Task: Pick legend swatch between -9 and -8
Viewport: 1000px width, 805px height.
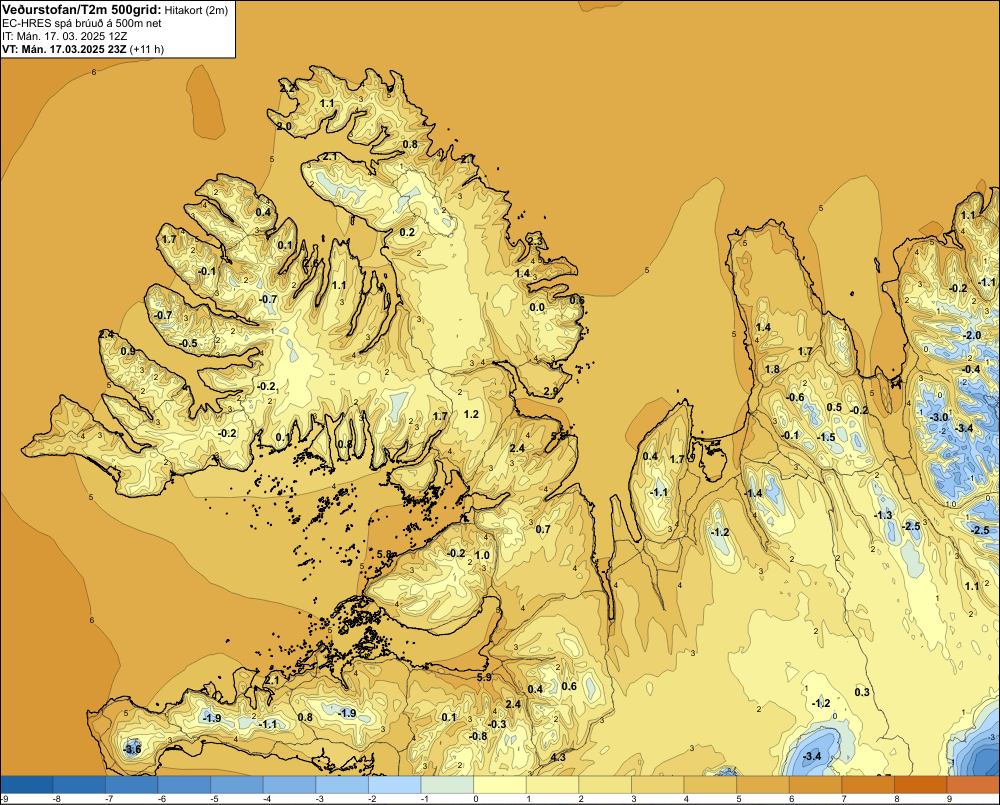Action: point(27,785)
